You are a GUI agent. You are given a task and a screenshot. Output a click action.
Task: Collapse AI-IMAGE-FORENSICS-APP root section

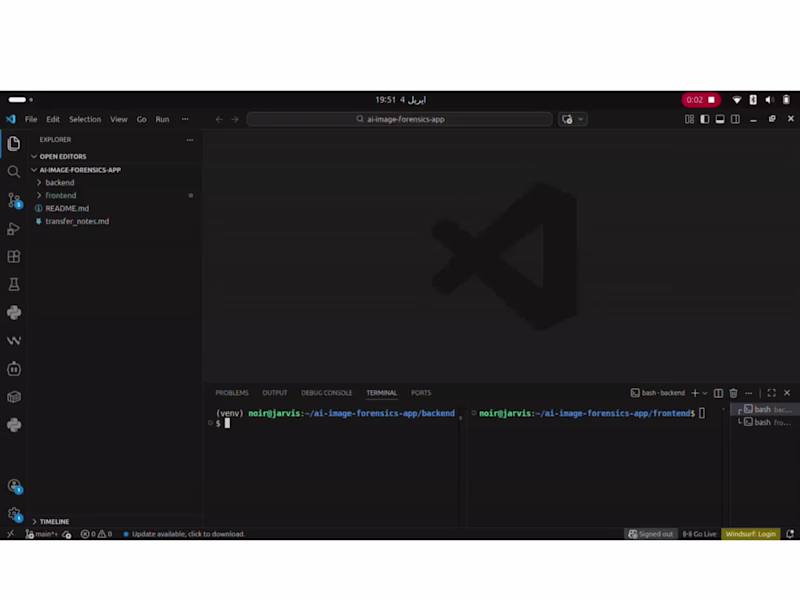point(80,170)
